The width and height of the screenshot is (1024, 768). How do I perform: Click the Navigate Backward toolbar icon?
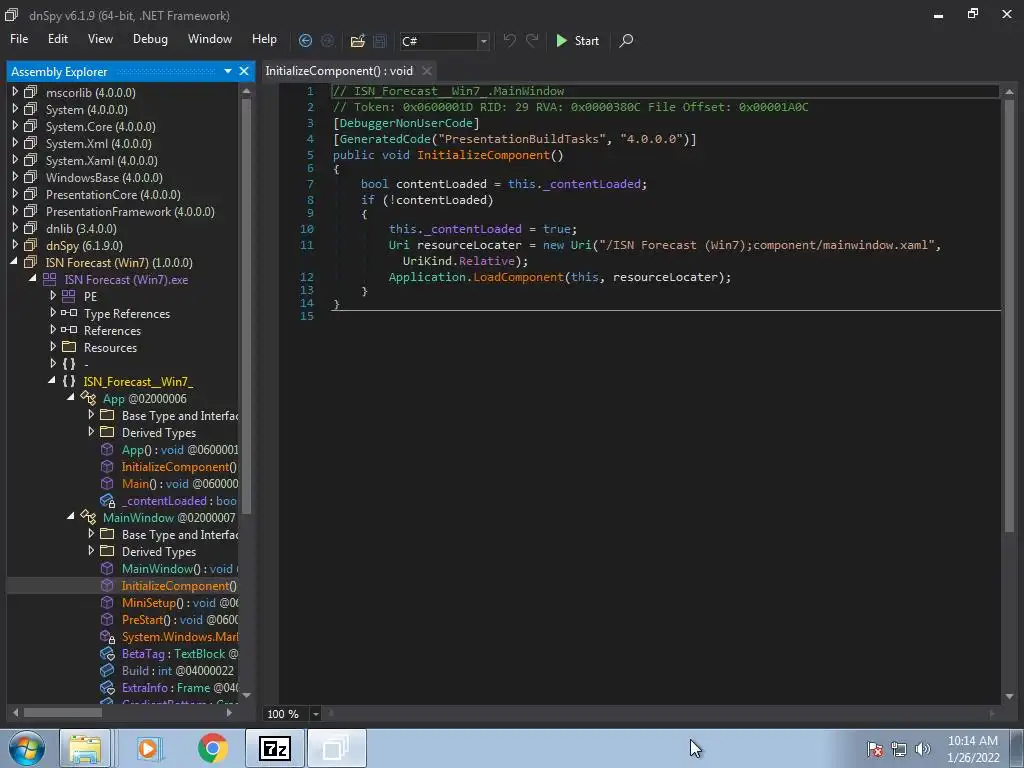pos(305,40)
